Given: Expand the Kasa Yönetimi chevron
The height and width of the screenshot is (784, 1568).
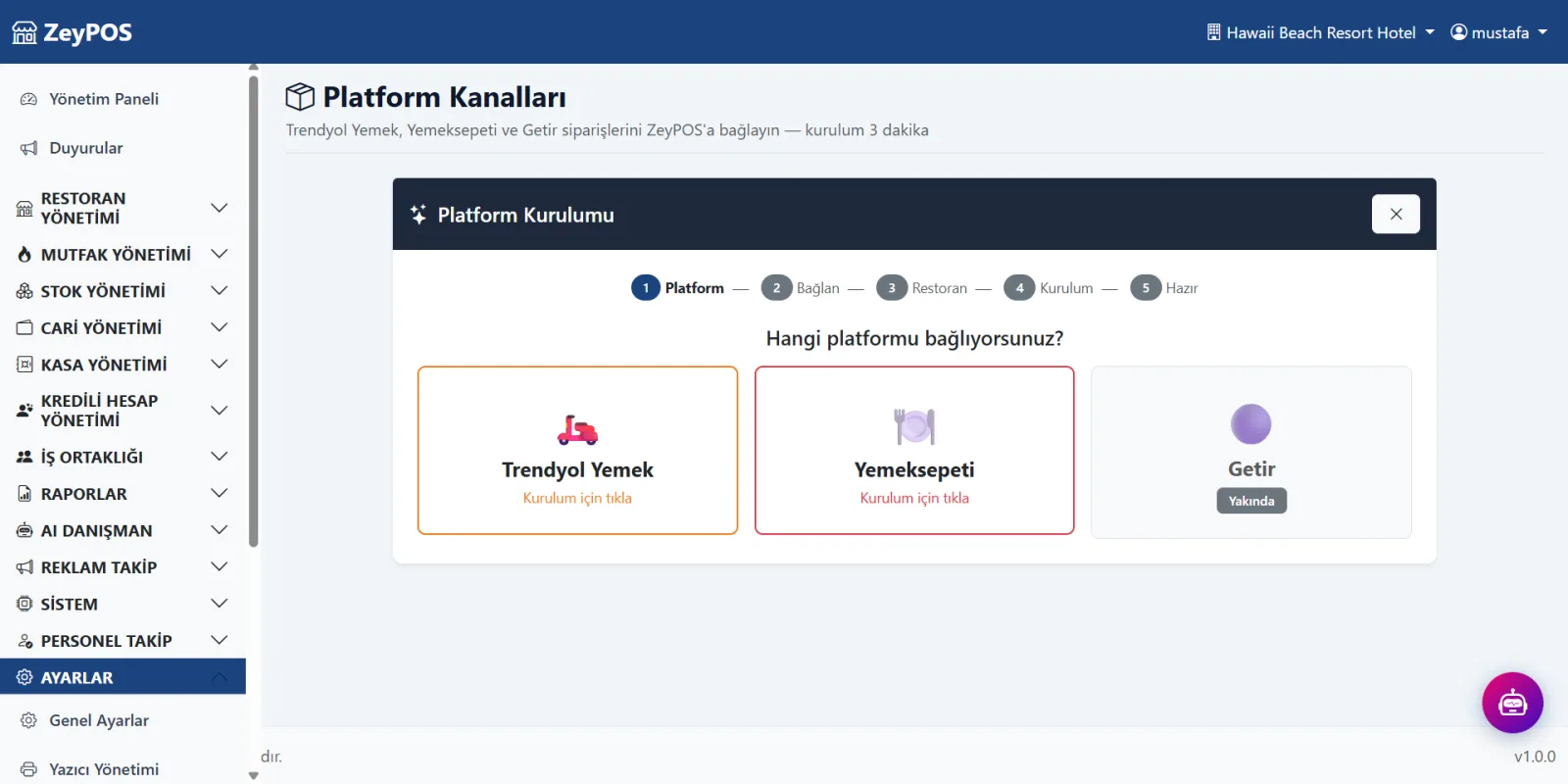Looking at the screenshot, I should (x=220, y=365).
